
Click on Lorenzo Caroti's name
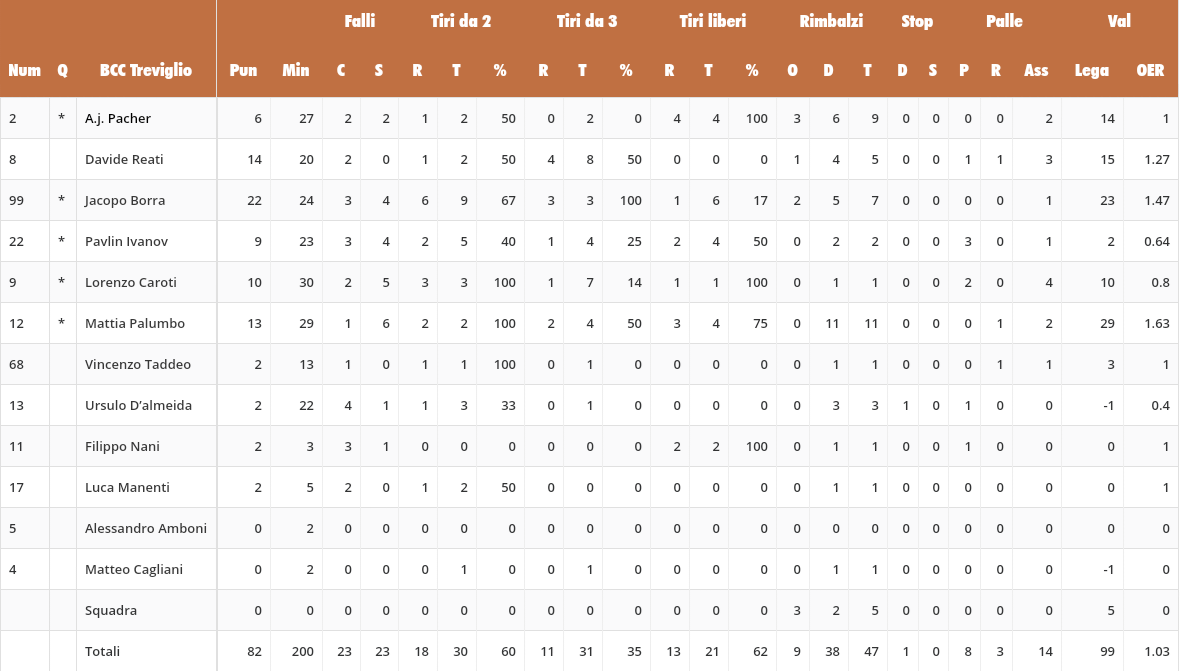[x=131, y=282]
